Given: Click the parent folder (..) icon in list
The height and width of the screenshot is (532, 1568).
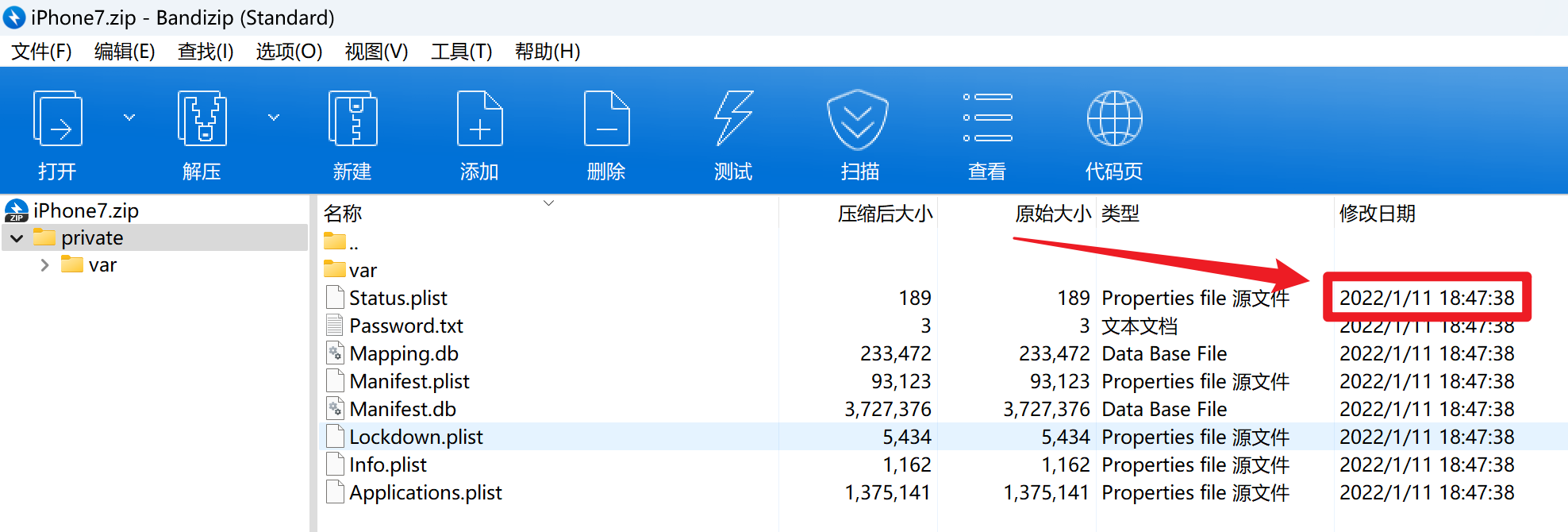Looking at the screenshot, I should point(335,241).
